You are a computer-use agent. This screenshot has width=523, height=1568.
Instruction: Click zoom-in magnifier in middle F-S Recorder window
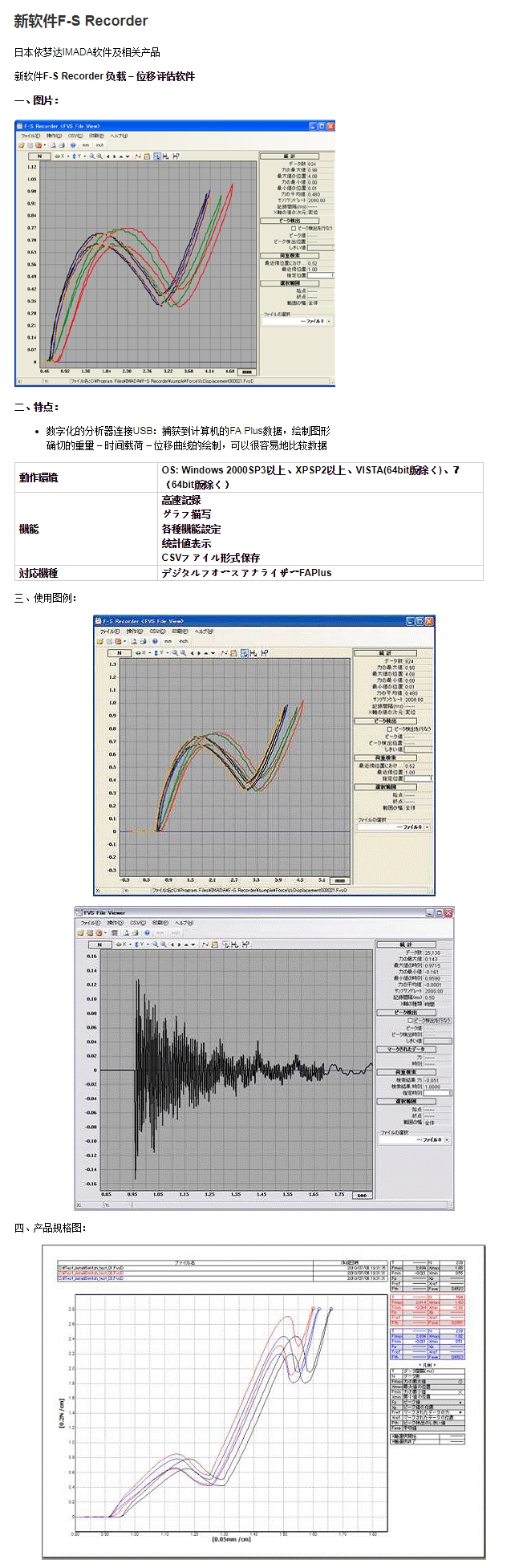click(176, 653)
